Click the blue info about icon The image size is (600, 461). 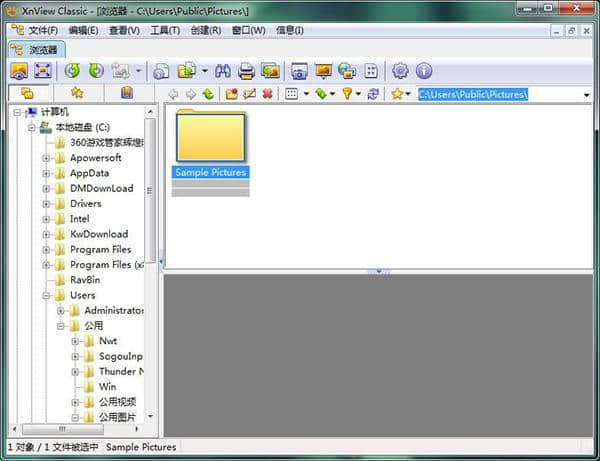click(424, 71)
